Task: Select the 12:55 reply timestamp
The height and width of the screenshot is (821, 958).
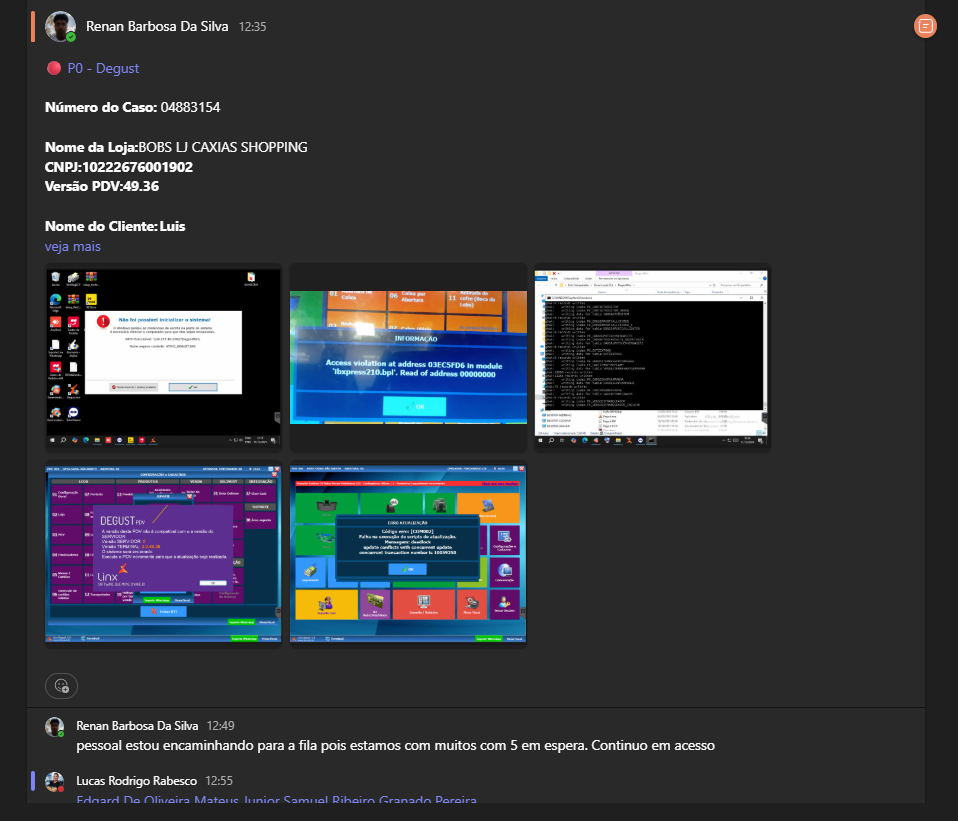Action: click(x=219, y=781)
